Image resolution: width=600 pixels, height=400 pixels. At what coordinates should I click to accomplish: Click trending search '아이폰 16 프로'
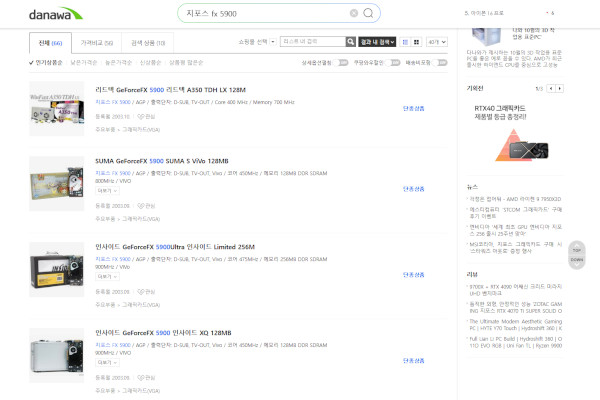point(484,13)
